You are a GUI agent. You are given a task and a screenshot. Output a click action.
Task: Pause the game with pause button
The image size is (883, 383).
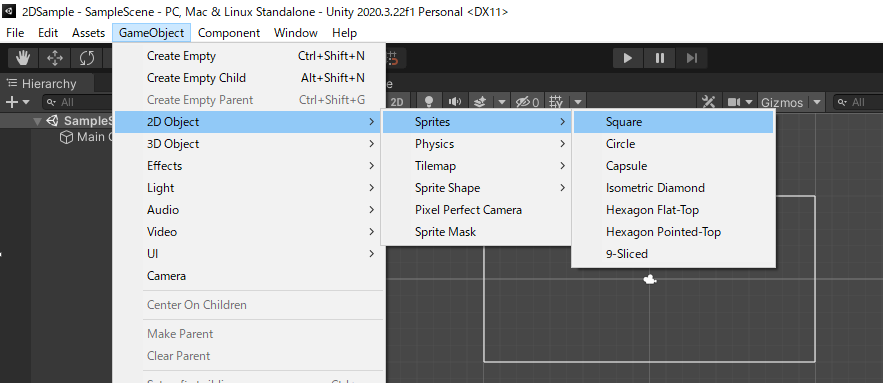coord(659,58)
